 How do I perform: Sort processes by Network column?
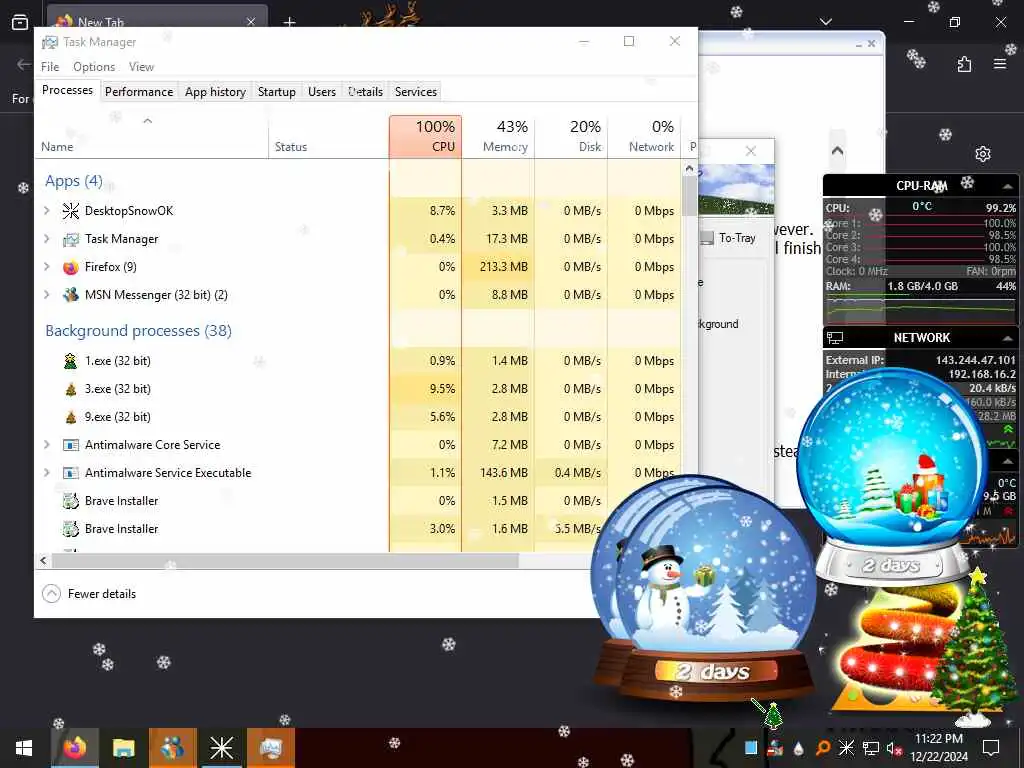click(644, 136)
